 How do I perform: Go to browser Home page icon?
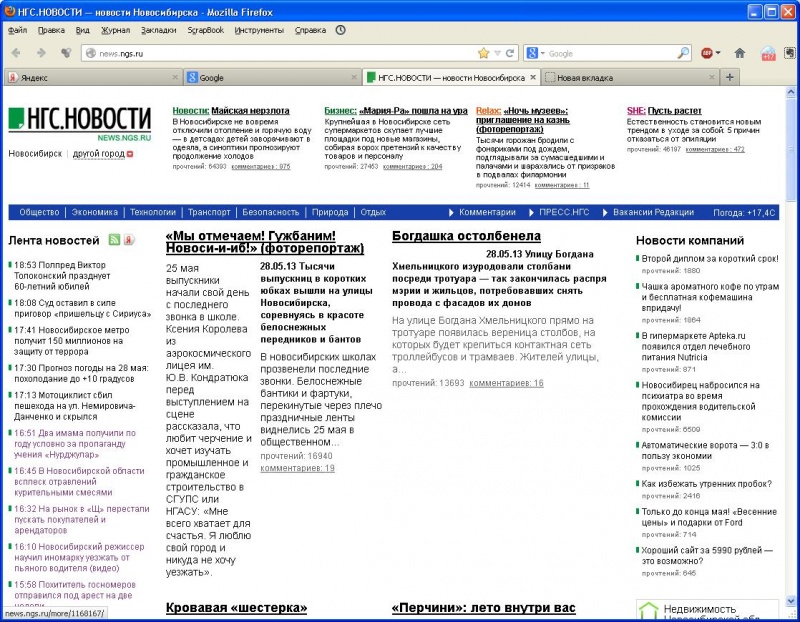[740, 53]
